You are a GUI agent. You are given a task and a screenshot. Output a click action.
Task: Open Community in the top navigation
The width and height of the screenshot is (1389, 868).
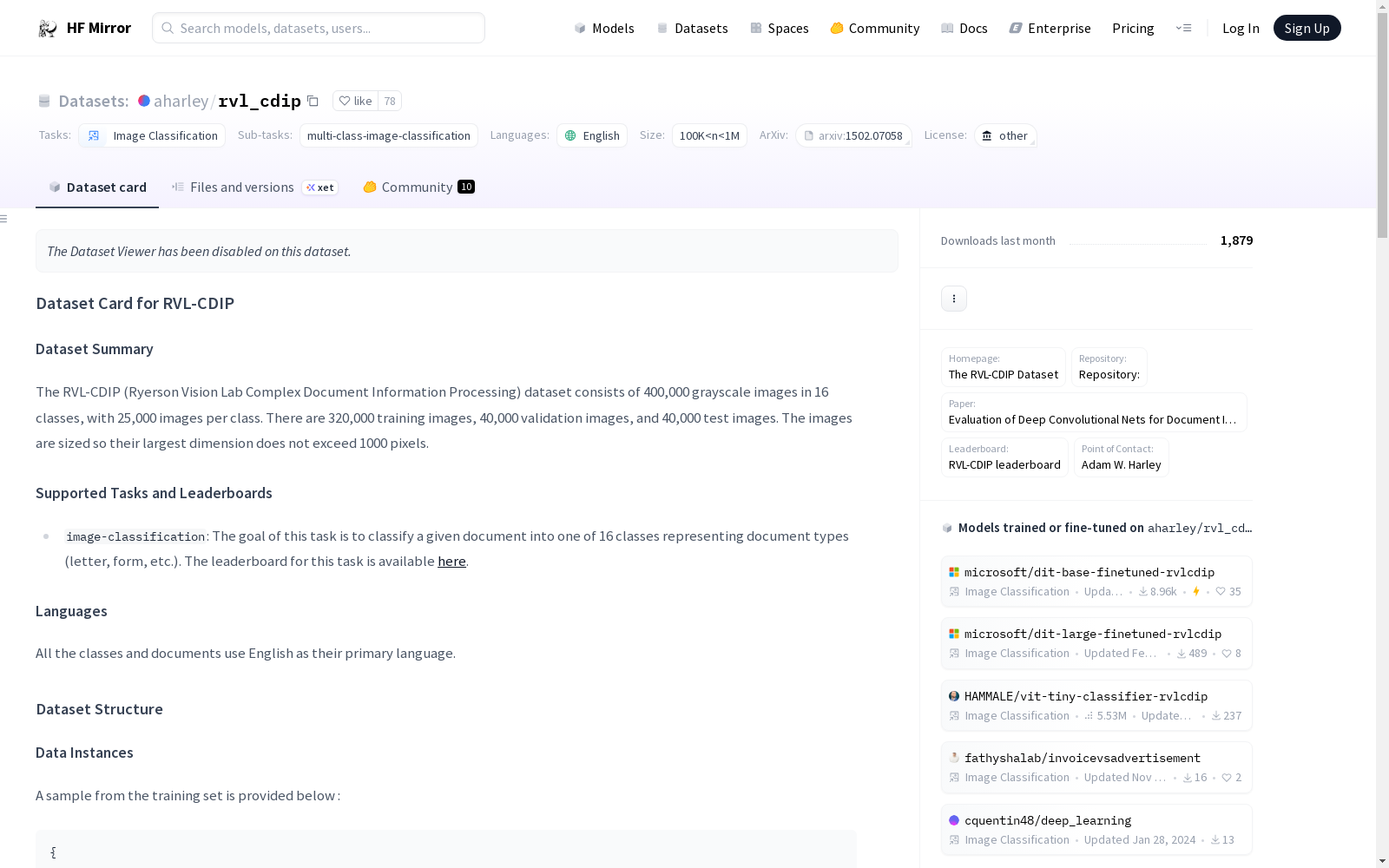875,28
